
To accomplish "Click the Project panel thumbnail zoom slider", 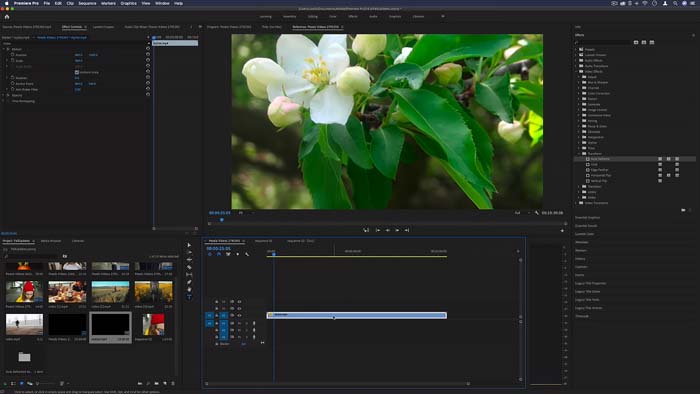I will click(47, 383).
